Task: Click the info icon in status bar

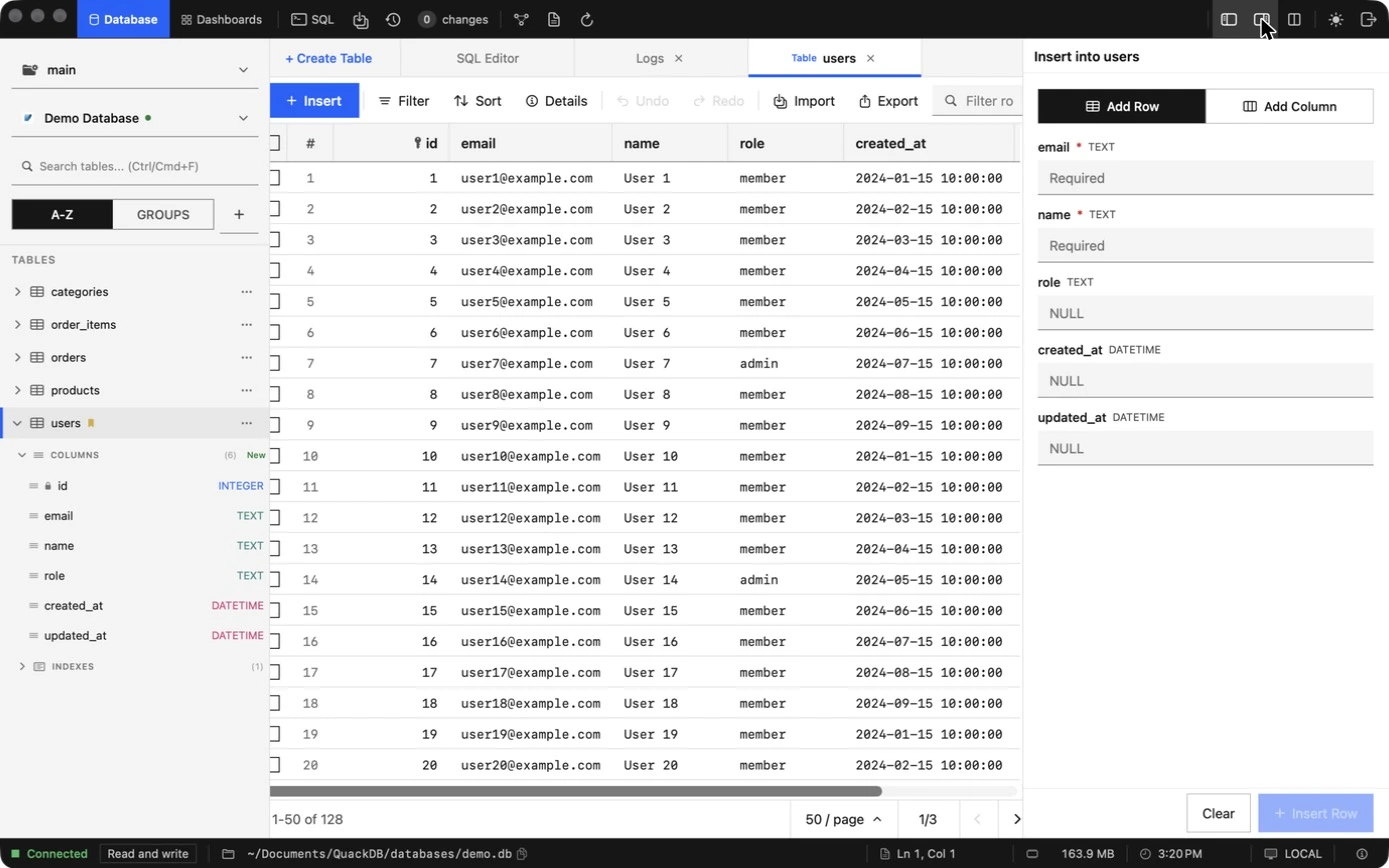Action: point(1361,854)
